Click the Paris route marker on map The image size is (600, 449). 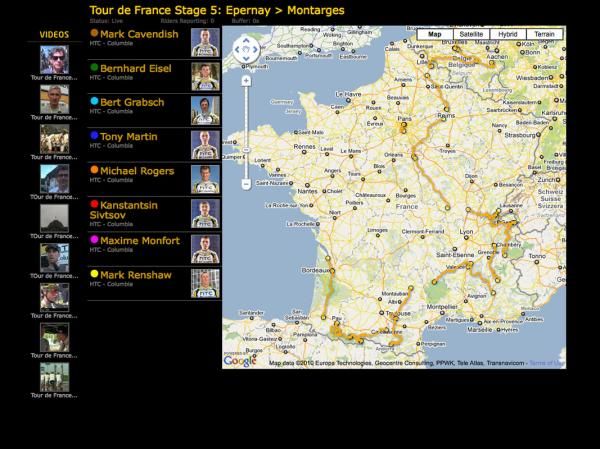tap(404, 125)
